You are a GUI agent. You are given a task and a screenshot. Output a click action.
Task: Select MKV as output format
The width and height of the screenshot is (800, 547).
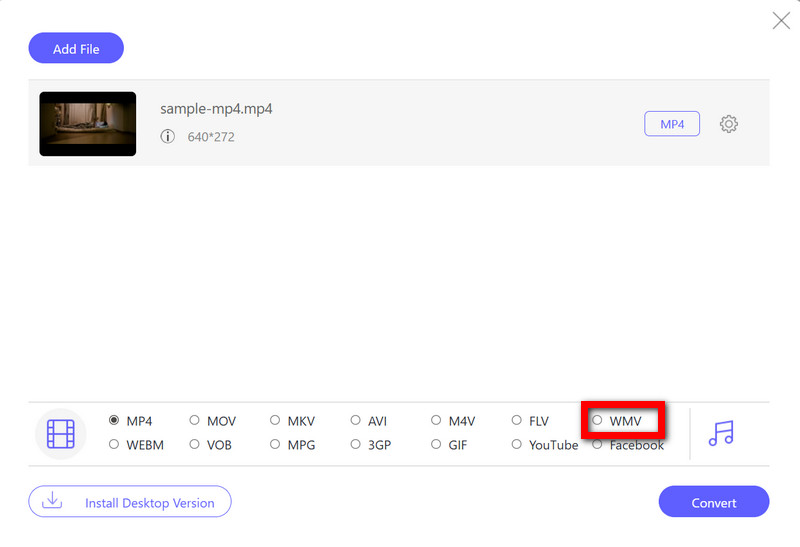[x=276, y=421]
